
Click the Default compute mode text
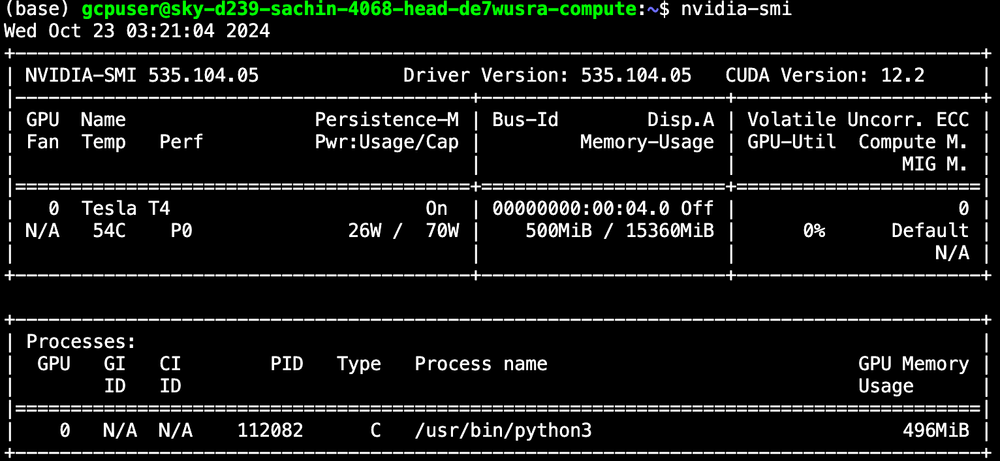930,231
